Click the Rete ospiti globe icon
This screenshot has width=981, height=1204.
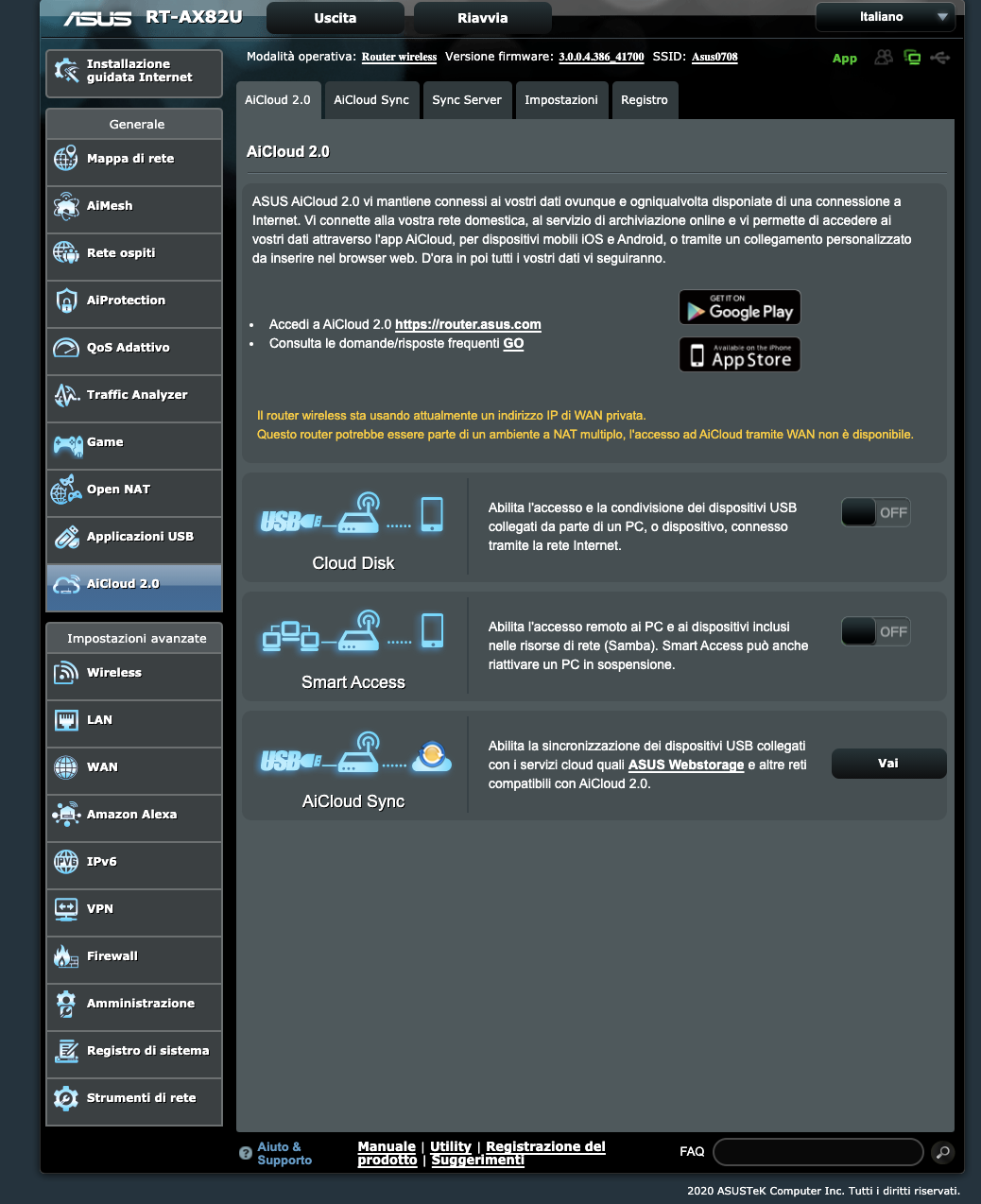(66, 253)
